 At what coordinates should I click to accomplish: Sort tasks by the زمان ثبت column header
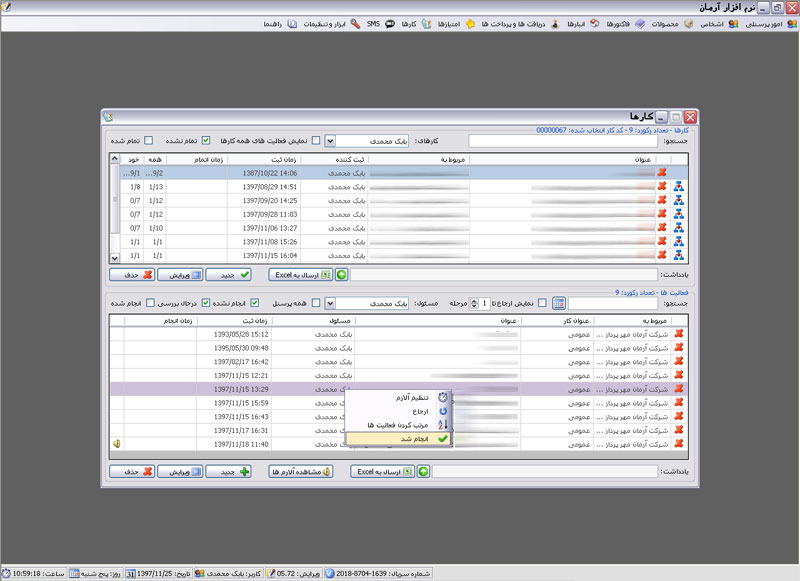pos(262,160)
